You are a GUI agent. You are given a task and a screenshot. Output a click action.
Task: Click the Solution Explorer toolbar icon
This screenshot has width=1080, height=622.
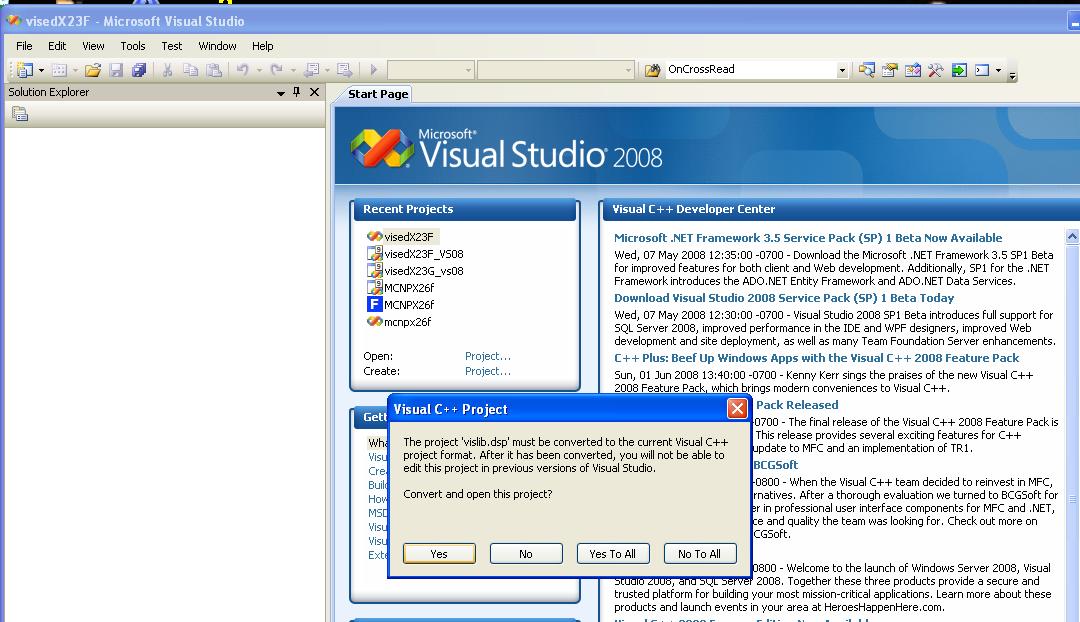click(866, 70)
